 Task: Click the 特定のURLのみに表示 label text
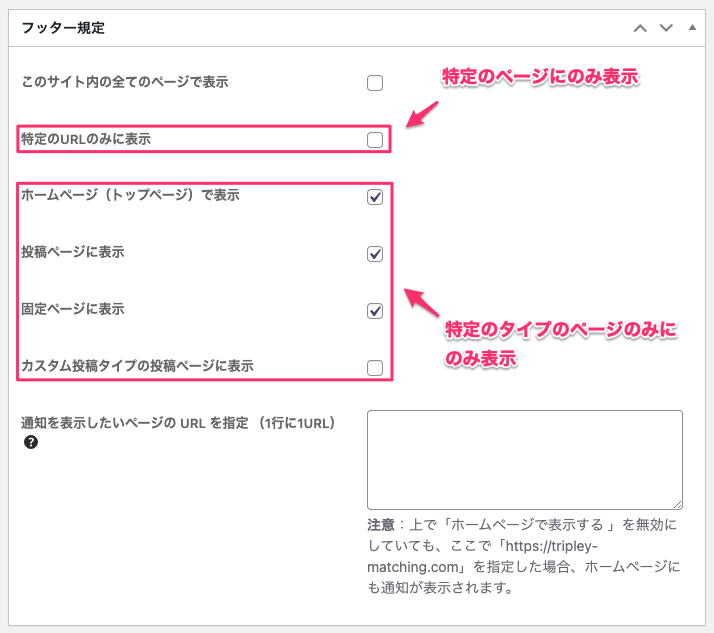coord(86,139)
